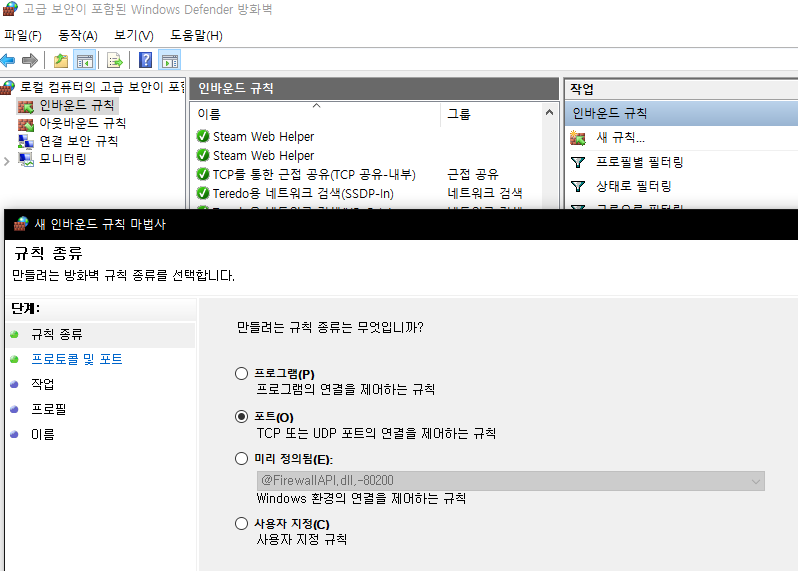Screen dimensions: 798x571
Task: Click the Back arrow toolbar icon
Action: [8, 61]
